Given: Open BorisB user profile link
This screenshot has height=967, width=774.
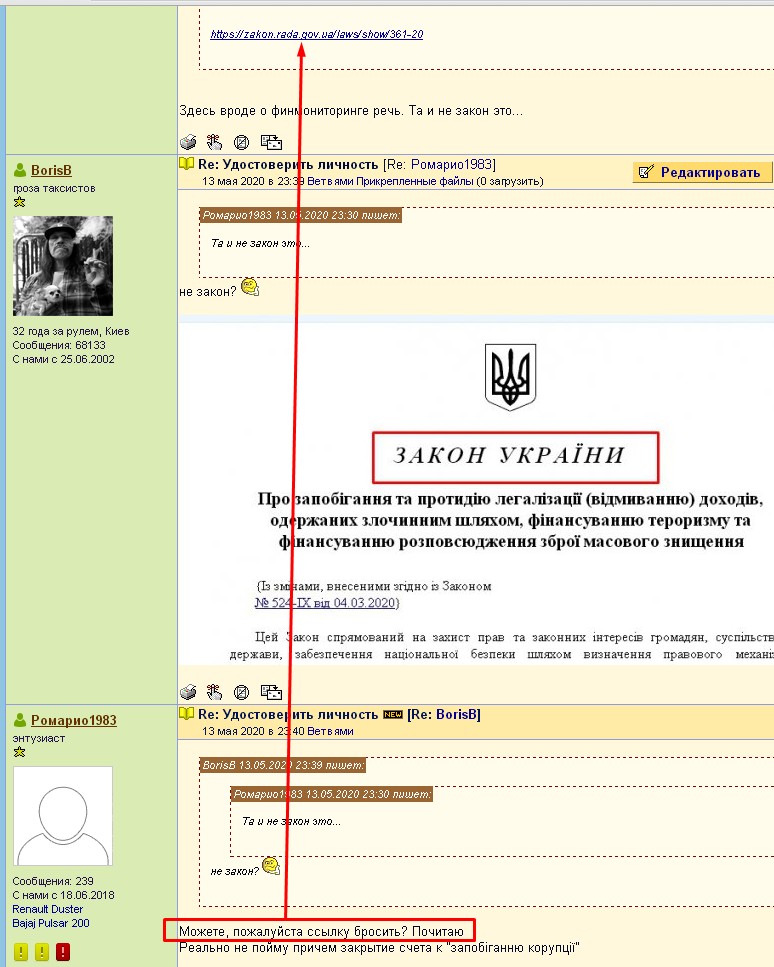Looking at the screenshot, I should [x=51, y=171].
